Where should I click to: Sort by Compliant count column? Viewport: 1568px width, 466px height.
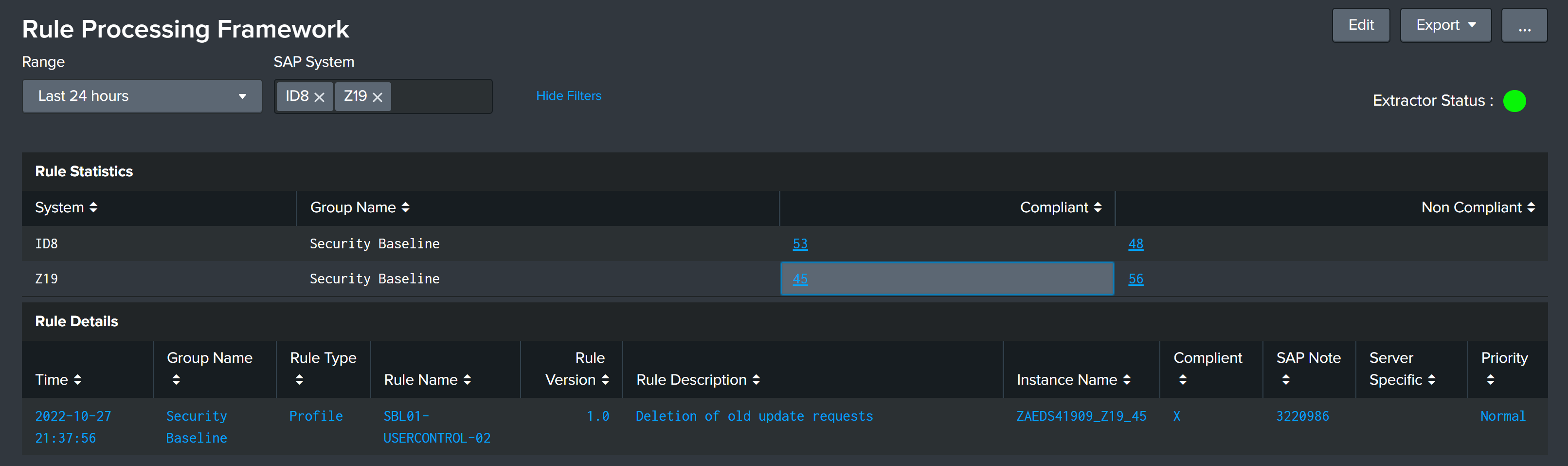[x=1060, y=208]
